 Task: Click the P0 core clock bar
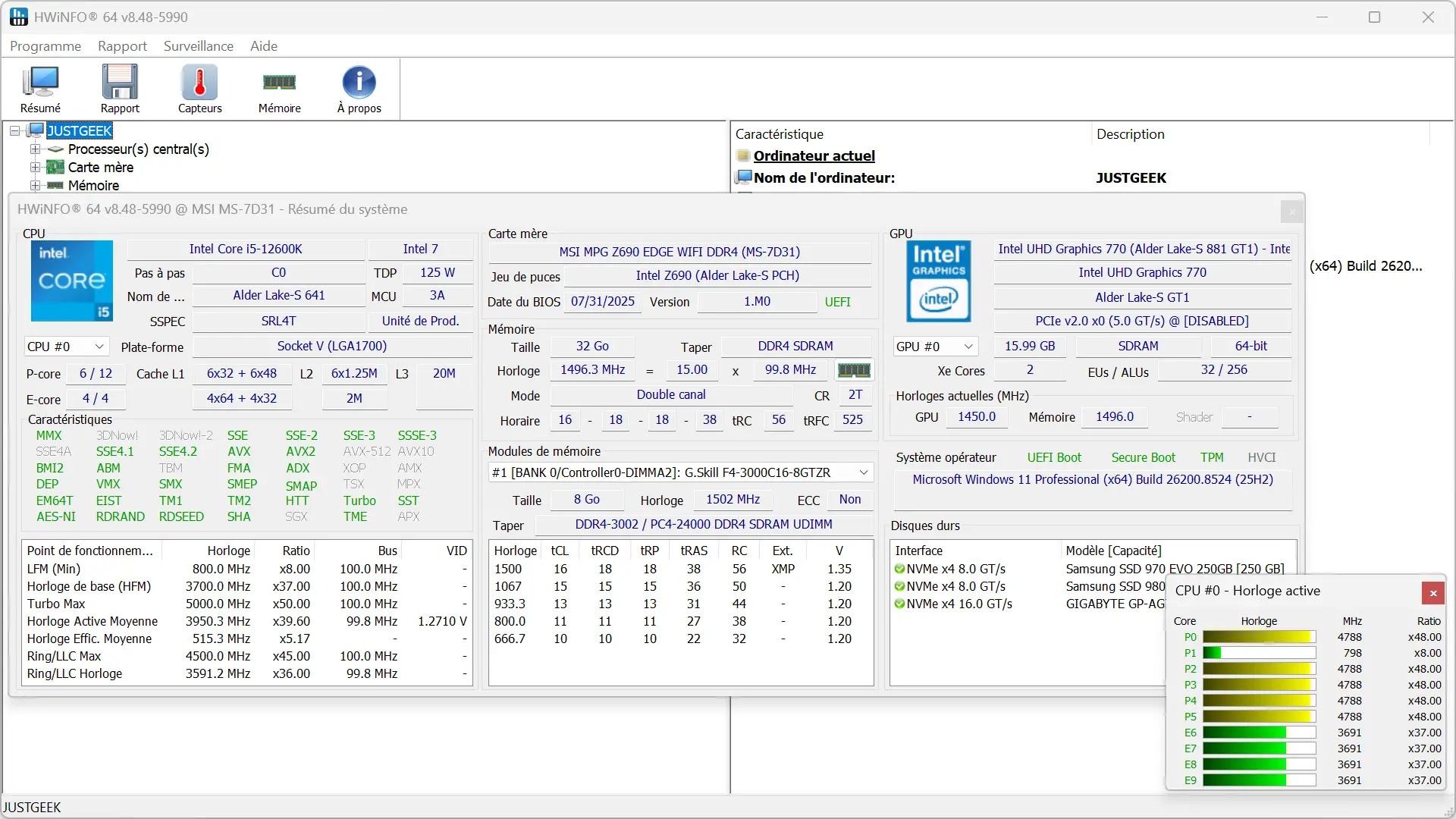(1259, 637)
